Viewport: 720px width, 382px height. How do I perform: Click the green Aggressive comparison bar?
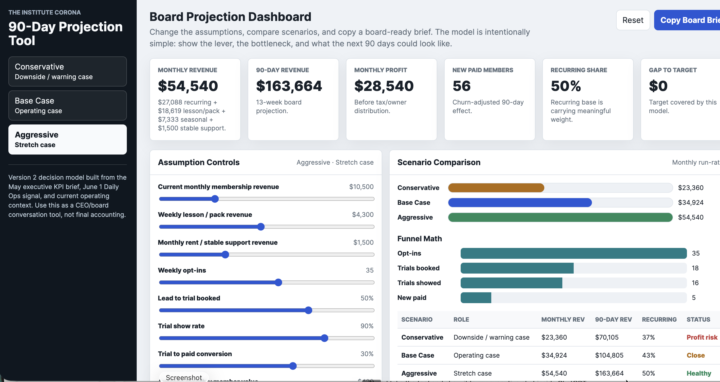pos(560,217)
